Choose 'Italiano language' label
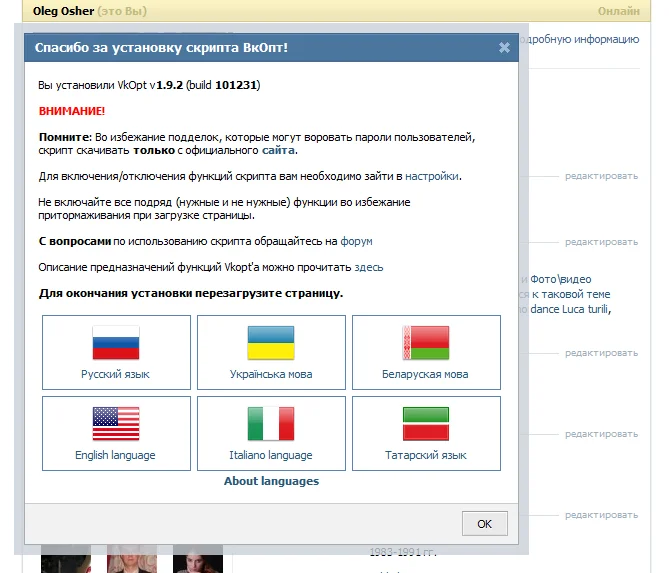This screenshot has width=669, height=573. [271, 455]
